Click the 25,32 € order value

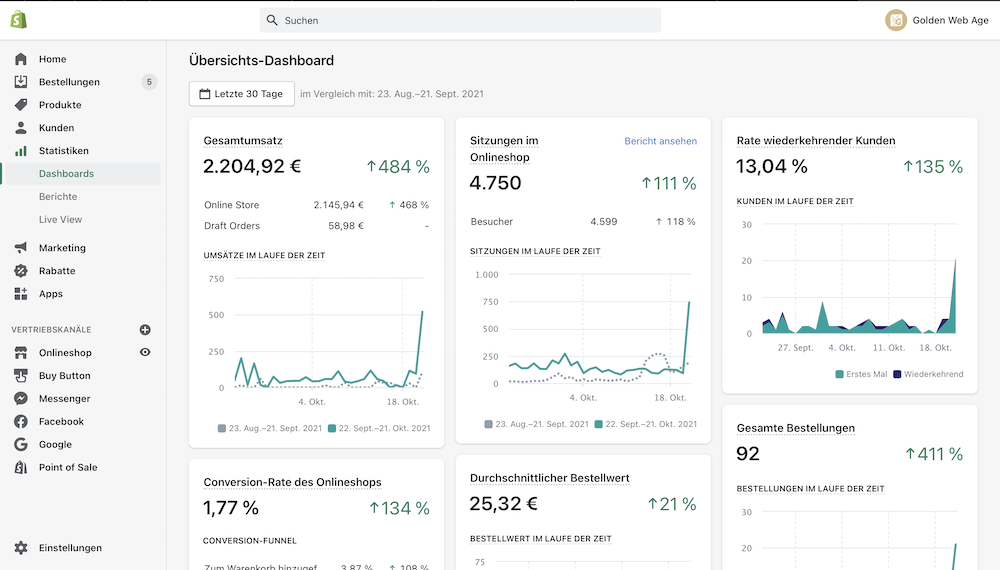[x=504, y=504]
